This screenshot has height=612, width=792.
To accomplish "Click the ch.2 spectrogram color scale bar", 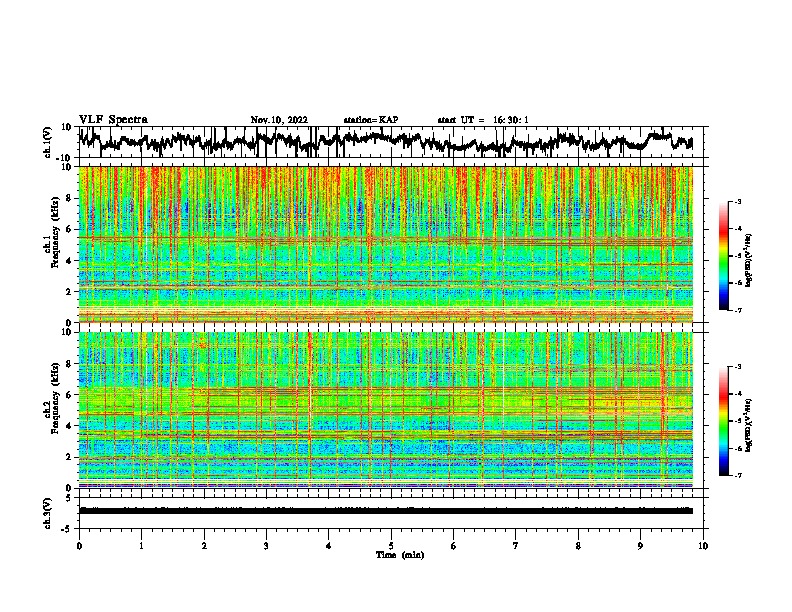I will click(x=723, y=421).
